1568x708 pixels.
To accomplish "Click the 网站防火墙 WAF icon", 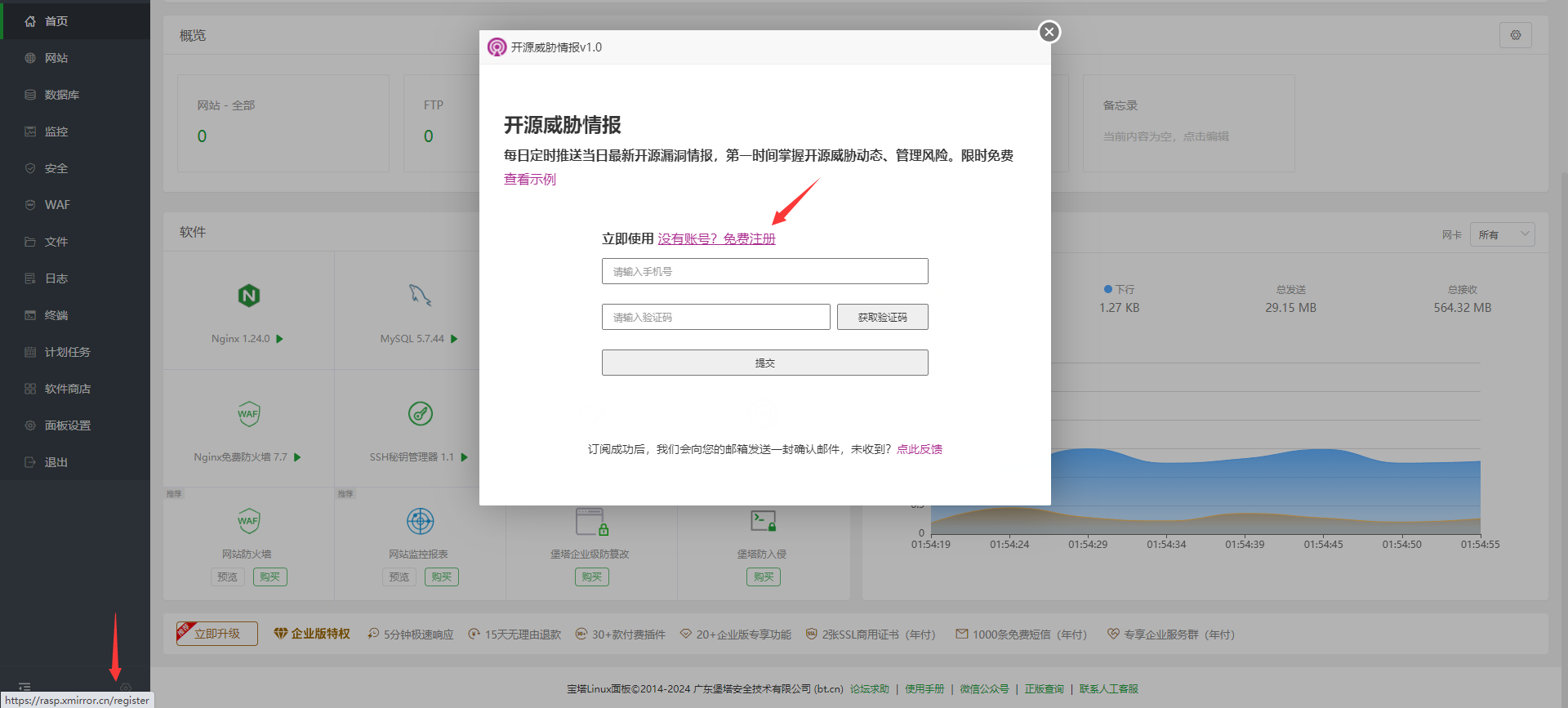I will [249, 521].
